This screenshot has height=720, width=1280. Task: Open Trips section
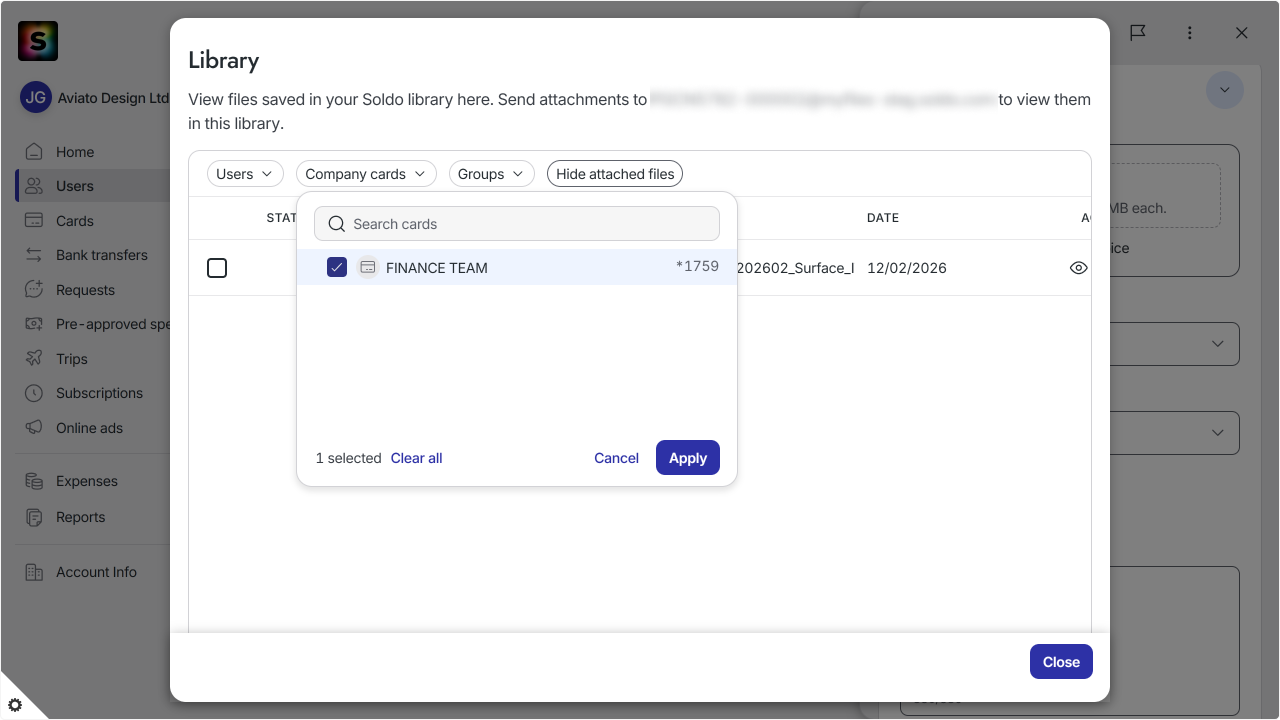pyautogui.click(x=72, y=359)
